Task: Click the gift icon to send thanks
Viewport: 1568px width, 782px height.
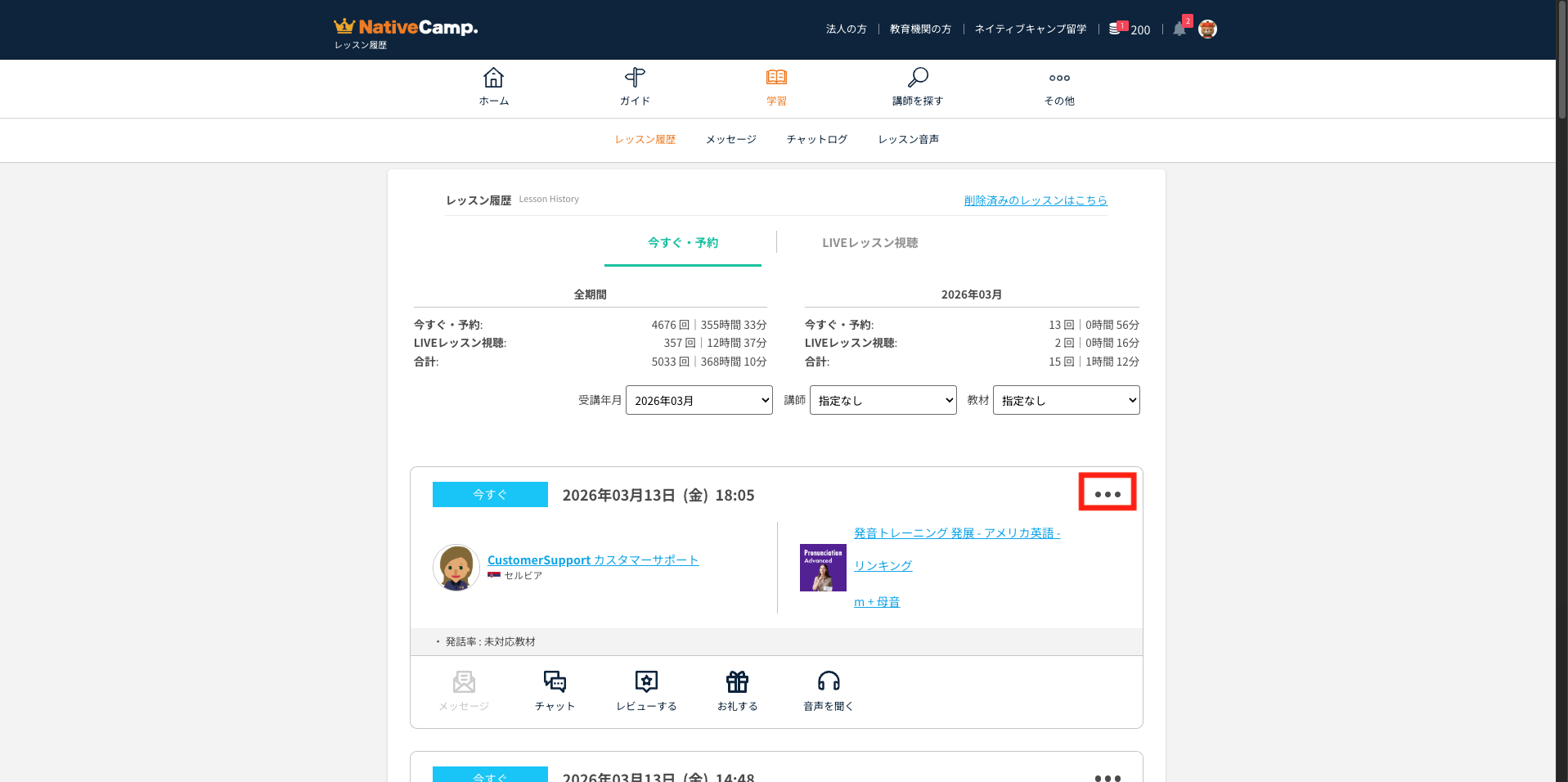Action: (x=737, y=682)
